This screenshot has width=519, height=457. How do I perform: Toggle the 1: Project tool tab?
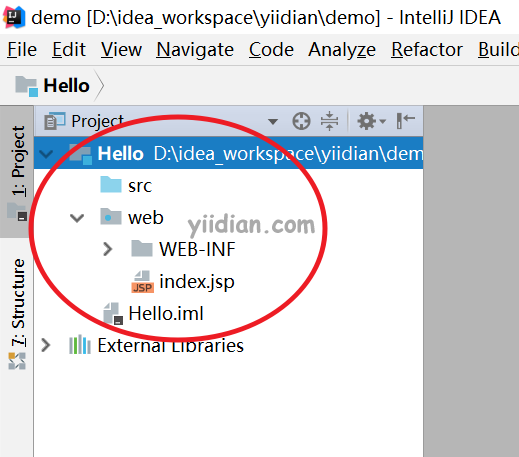coord(17,172)
